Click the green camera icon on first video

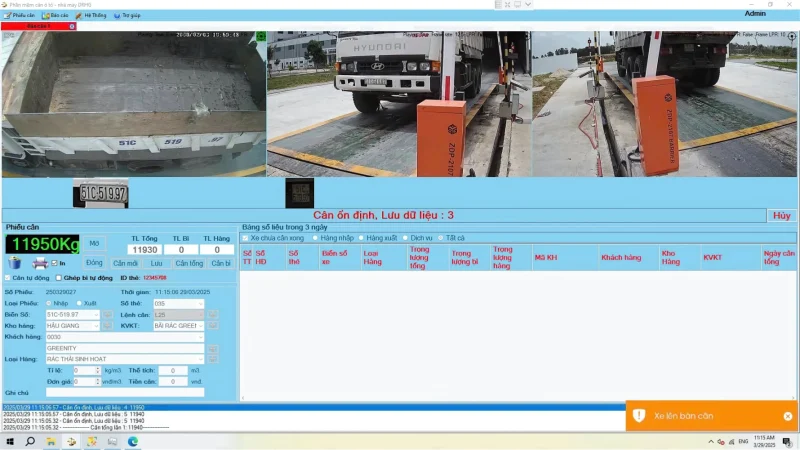260,36
